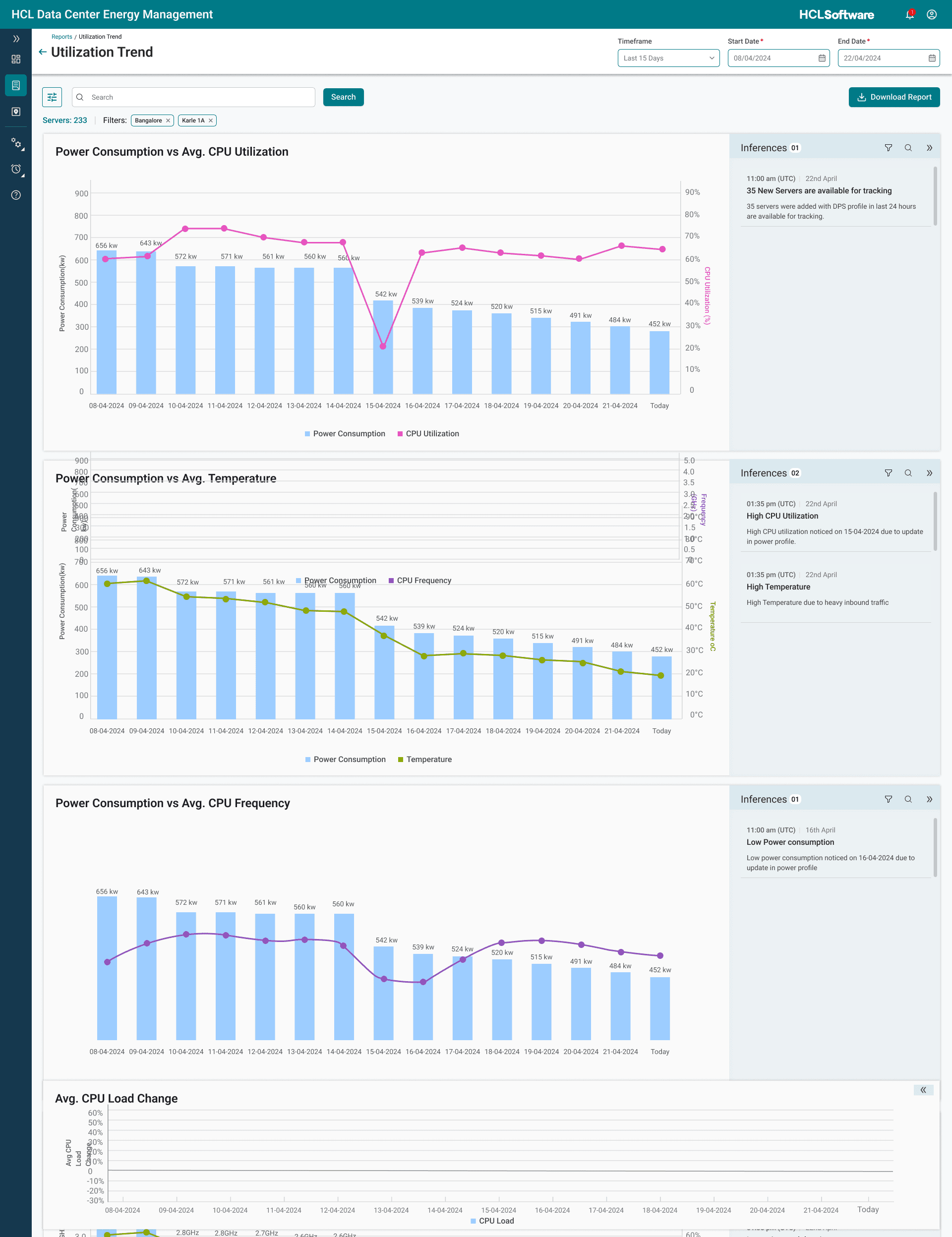Open the High CPU Utilization inference
Viewport: 952px width, 1237px height.
pos(836,522)
